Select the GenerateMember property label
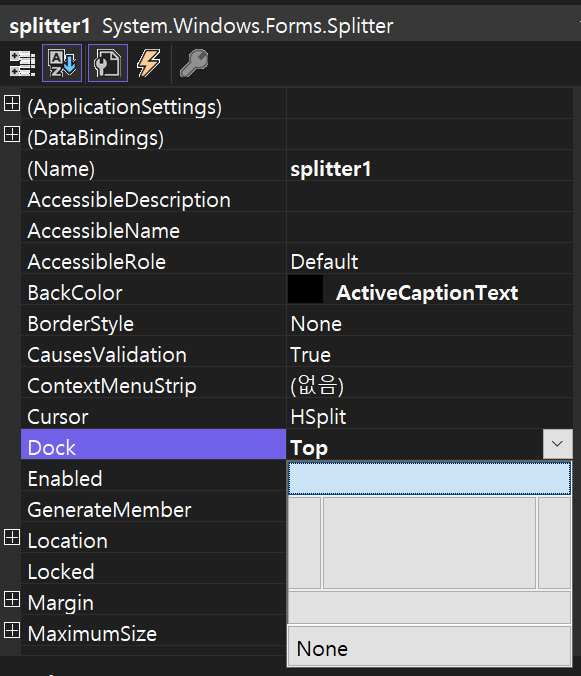The image size is (581, 676). tap(153, 507)
